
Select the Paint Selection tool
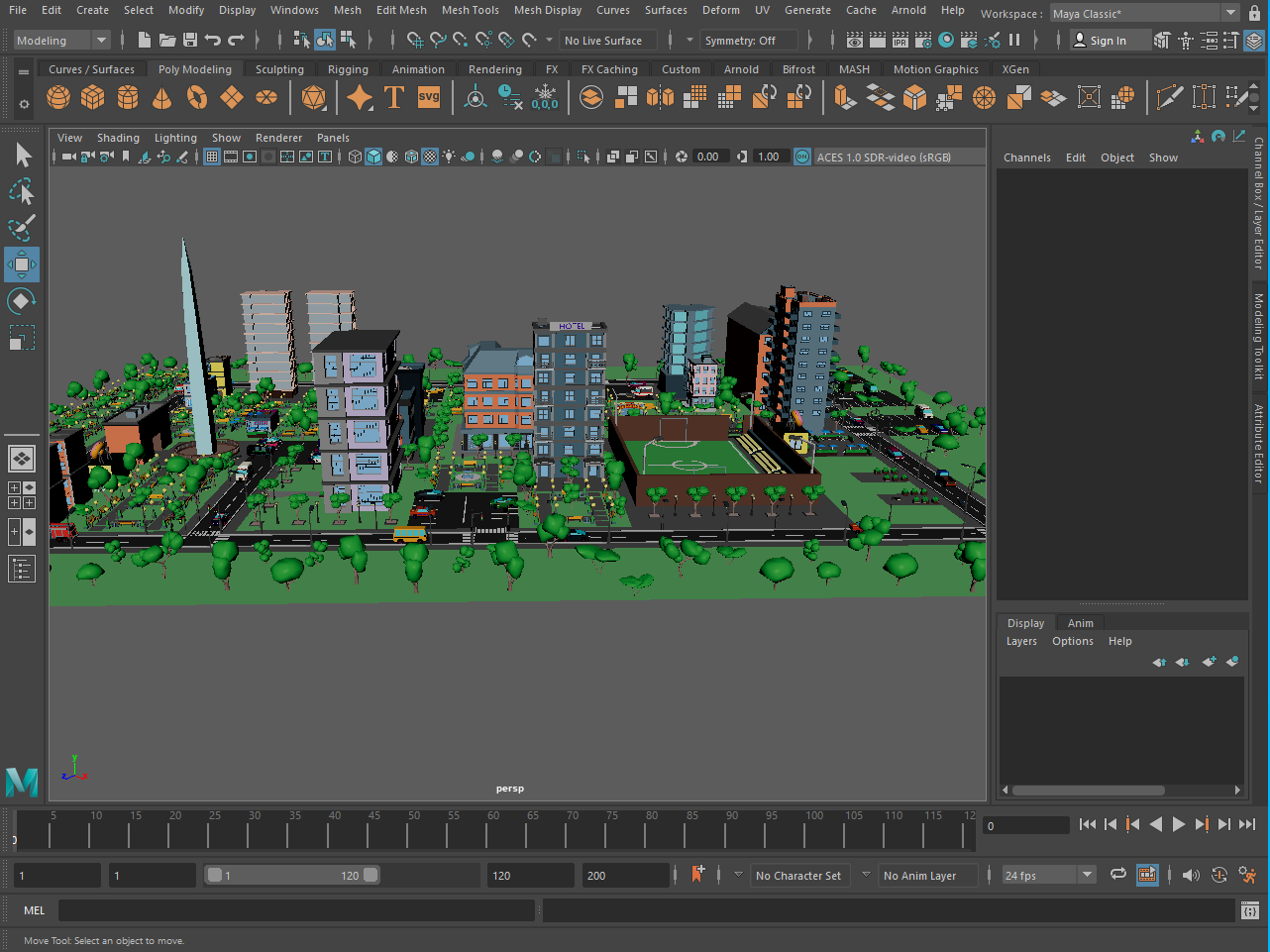[x=22, y=228]
